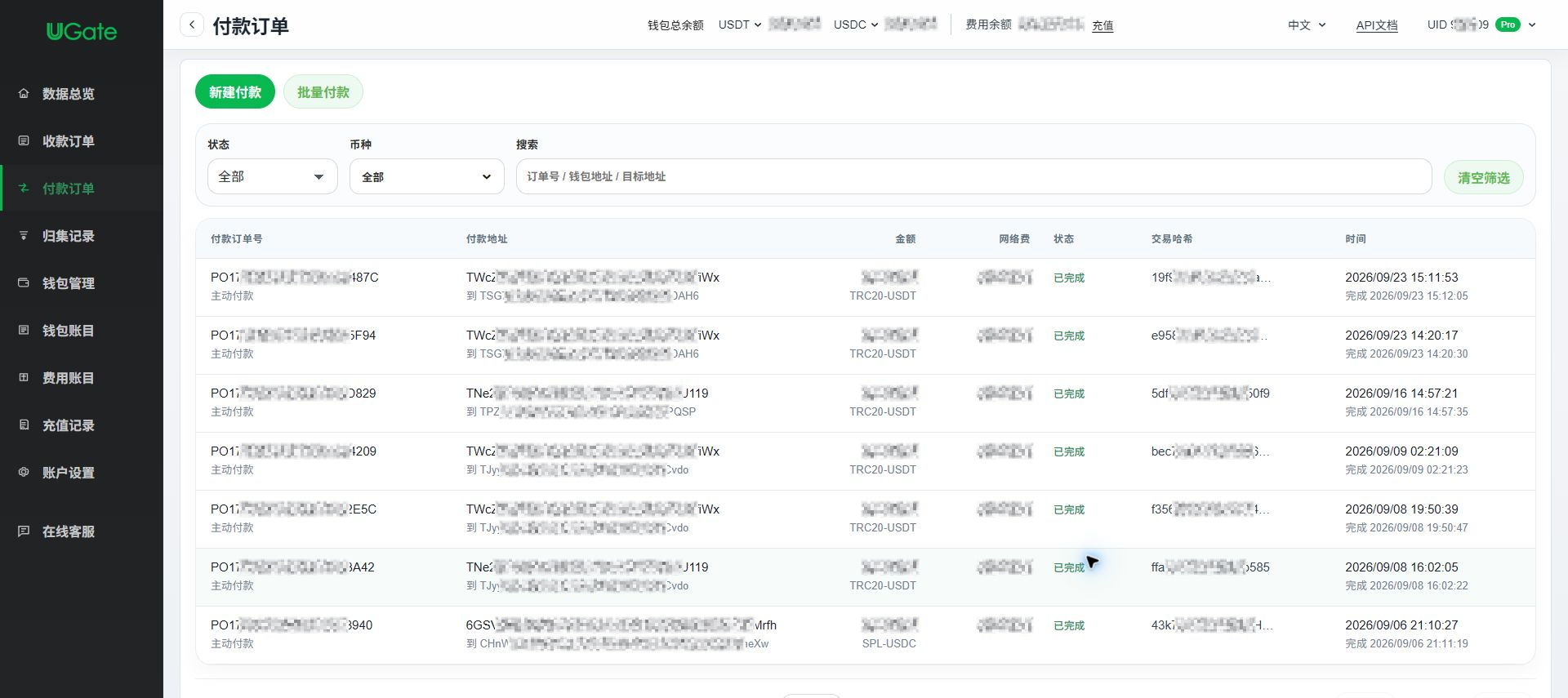The width and height of the screenshot is (1568, 698).
Task: Click the back arrow next to 付款订单 title
Action: click(192, 24)
